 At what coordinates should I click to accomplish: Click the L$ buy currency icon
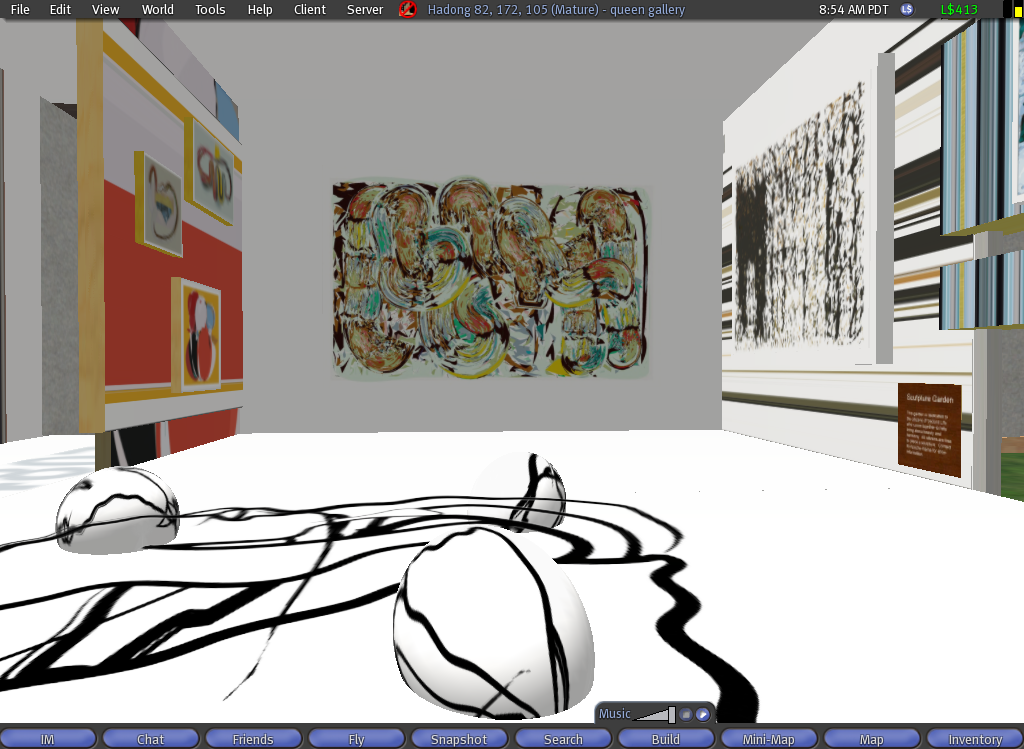click(x=907, y=10)
